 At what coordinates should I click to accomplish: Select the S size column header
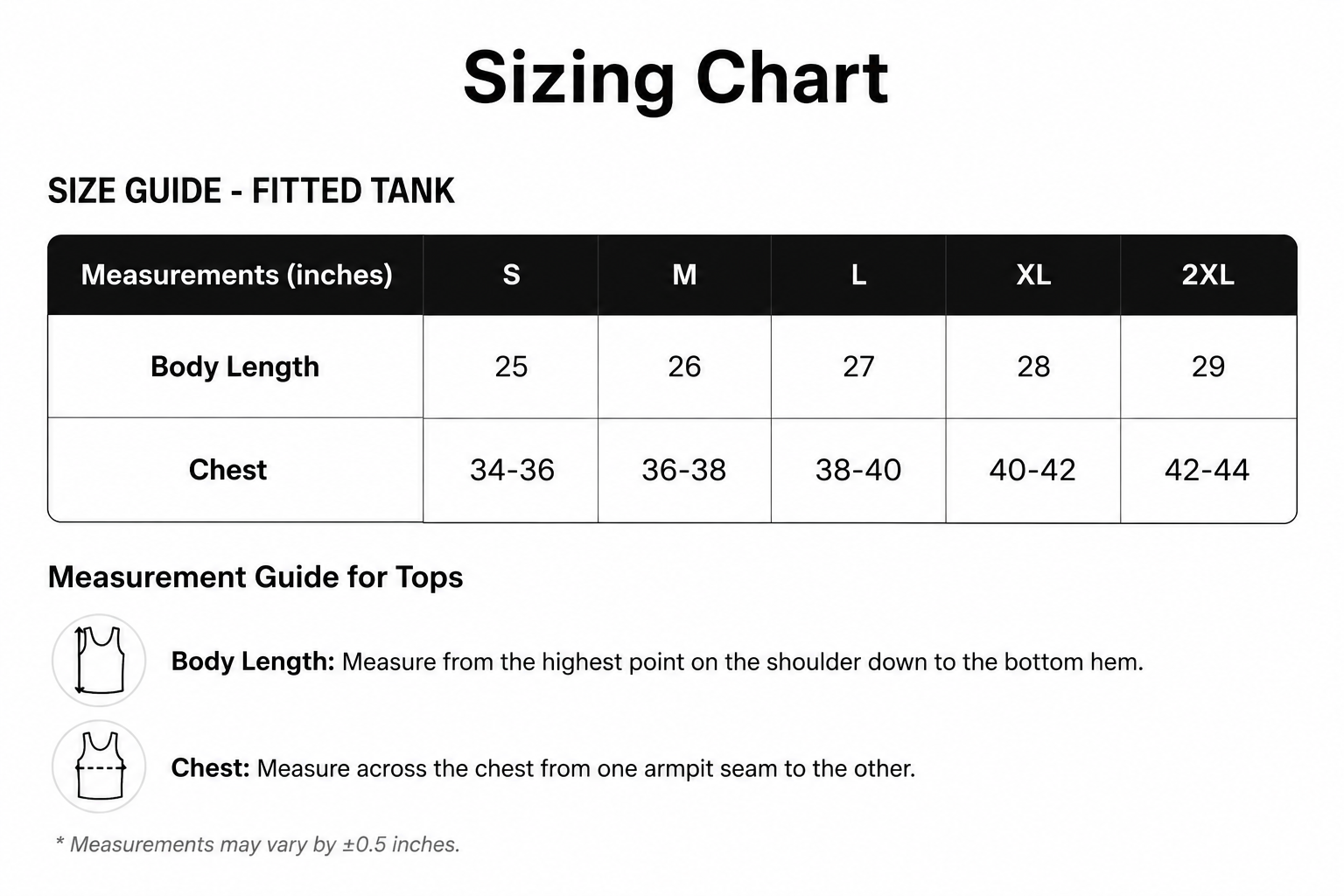tap(511, 275)
